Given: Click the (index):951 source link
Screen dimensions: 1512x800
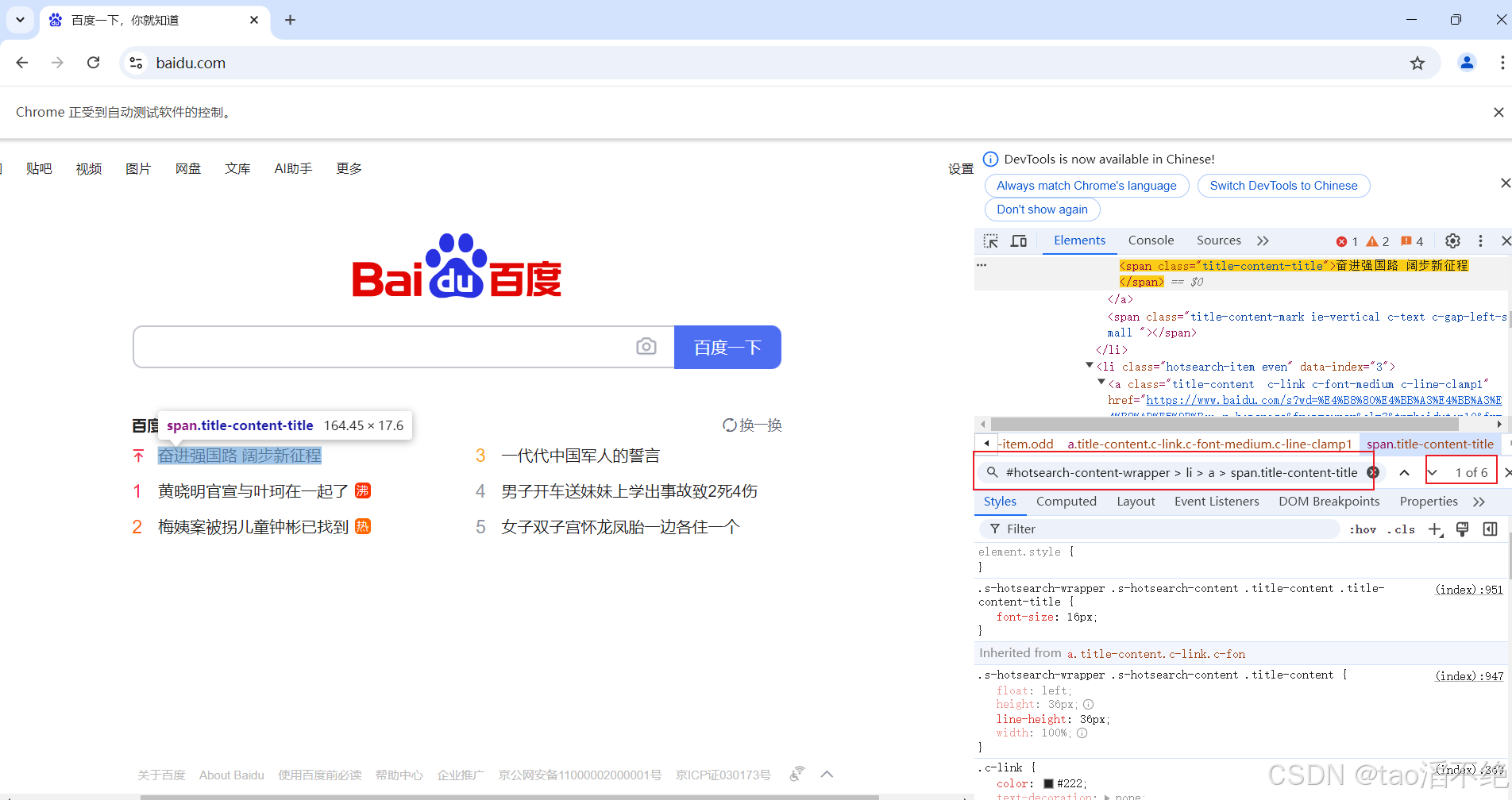Looking at the screenshot, I should coord(1468,589).
